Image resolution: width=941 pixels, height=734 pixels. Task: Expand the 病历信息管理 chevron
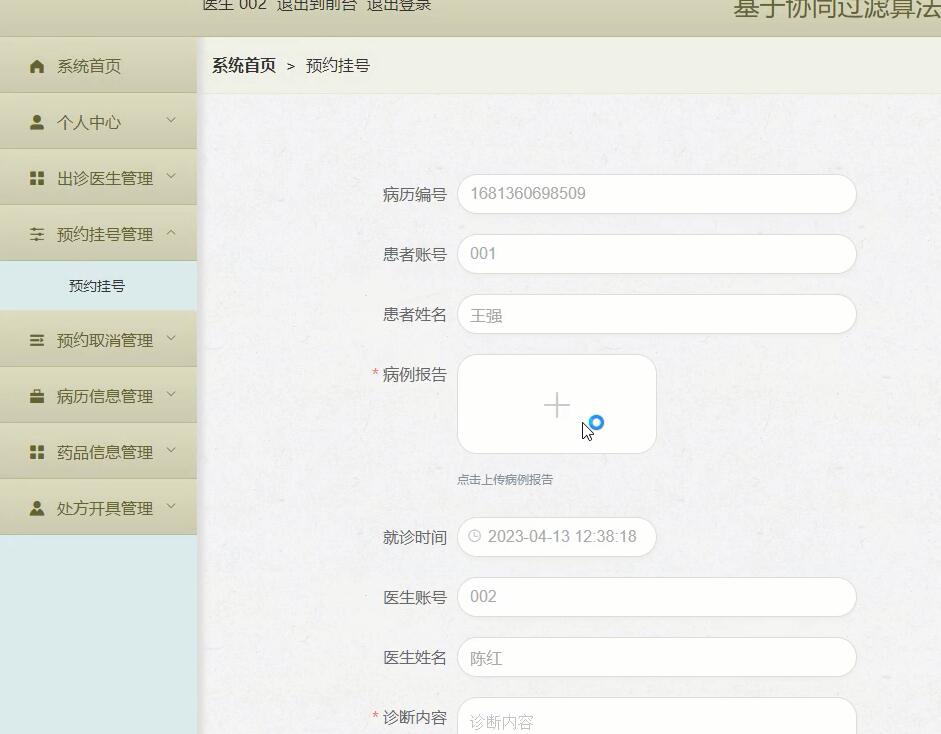coord(171,394)
